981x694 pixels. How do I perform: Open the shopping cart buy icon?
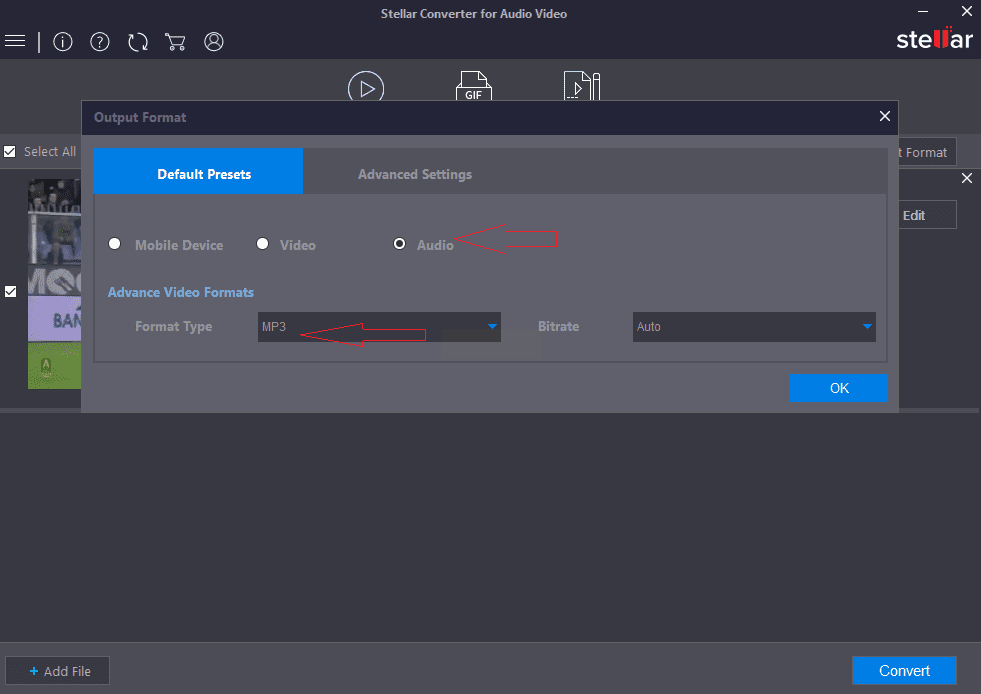click(x=176, y=42)
